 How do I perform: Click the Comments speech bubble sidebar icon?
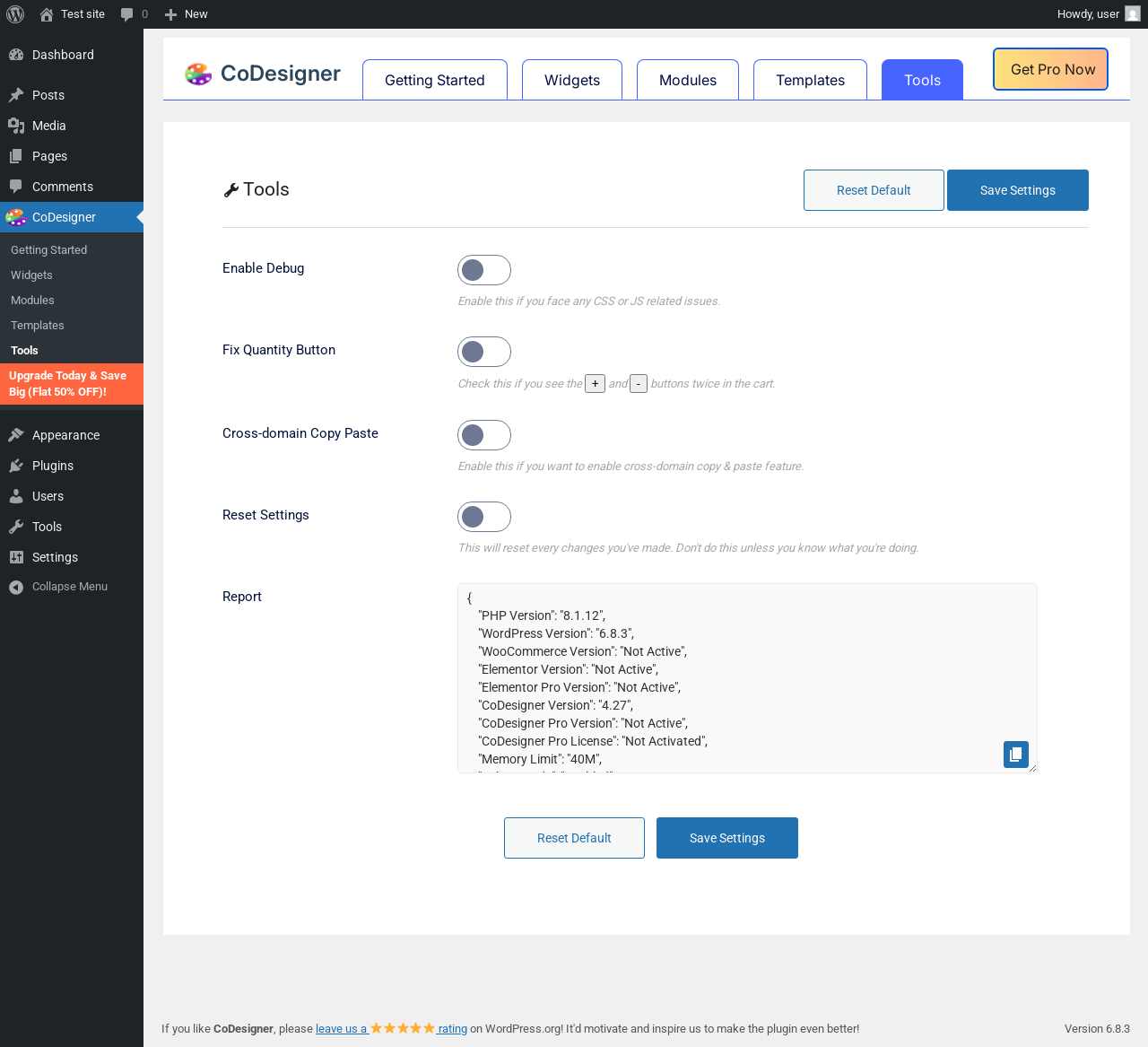coord(16,187)
